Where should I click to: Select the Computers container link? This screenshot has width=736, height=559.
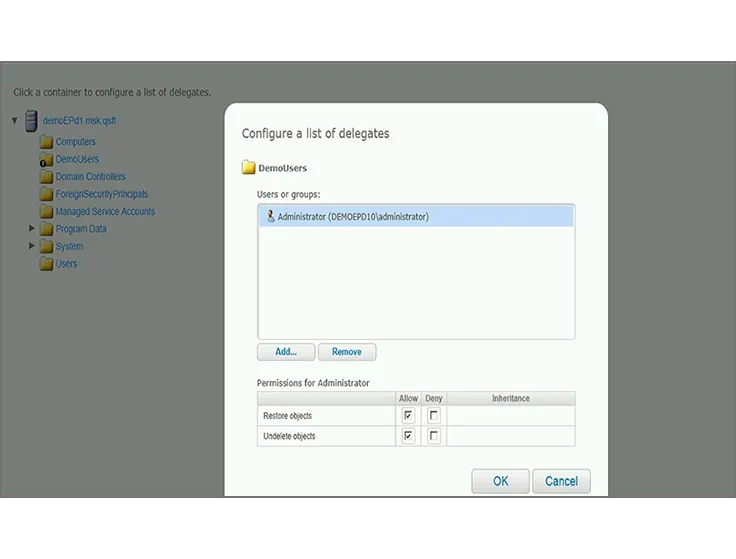(76, 142)
